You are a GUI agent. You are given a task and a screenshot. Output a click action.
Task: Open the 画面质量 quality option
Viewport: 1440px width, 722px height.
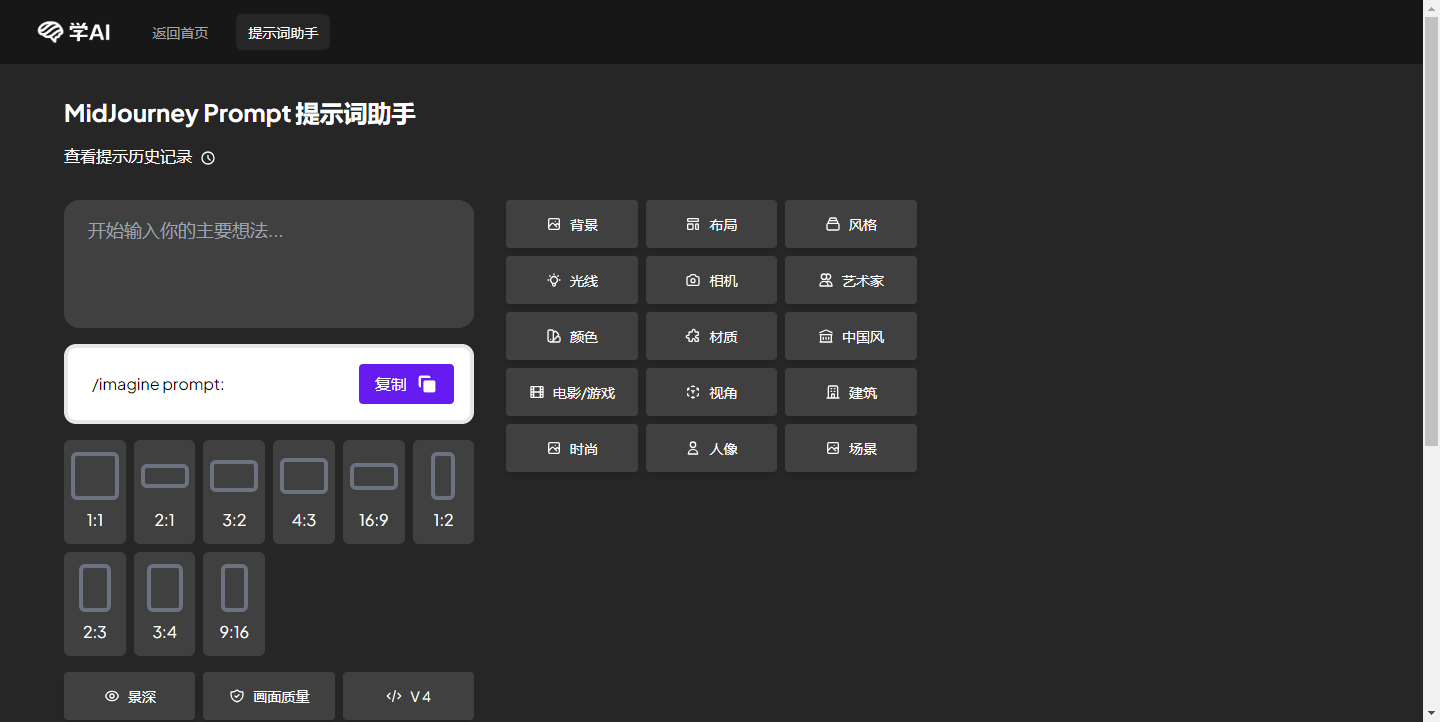pyautogui.click(x=269, y=696)
